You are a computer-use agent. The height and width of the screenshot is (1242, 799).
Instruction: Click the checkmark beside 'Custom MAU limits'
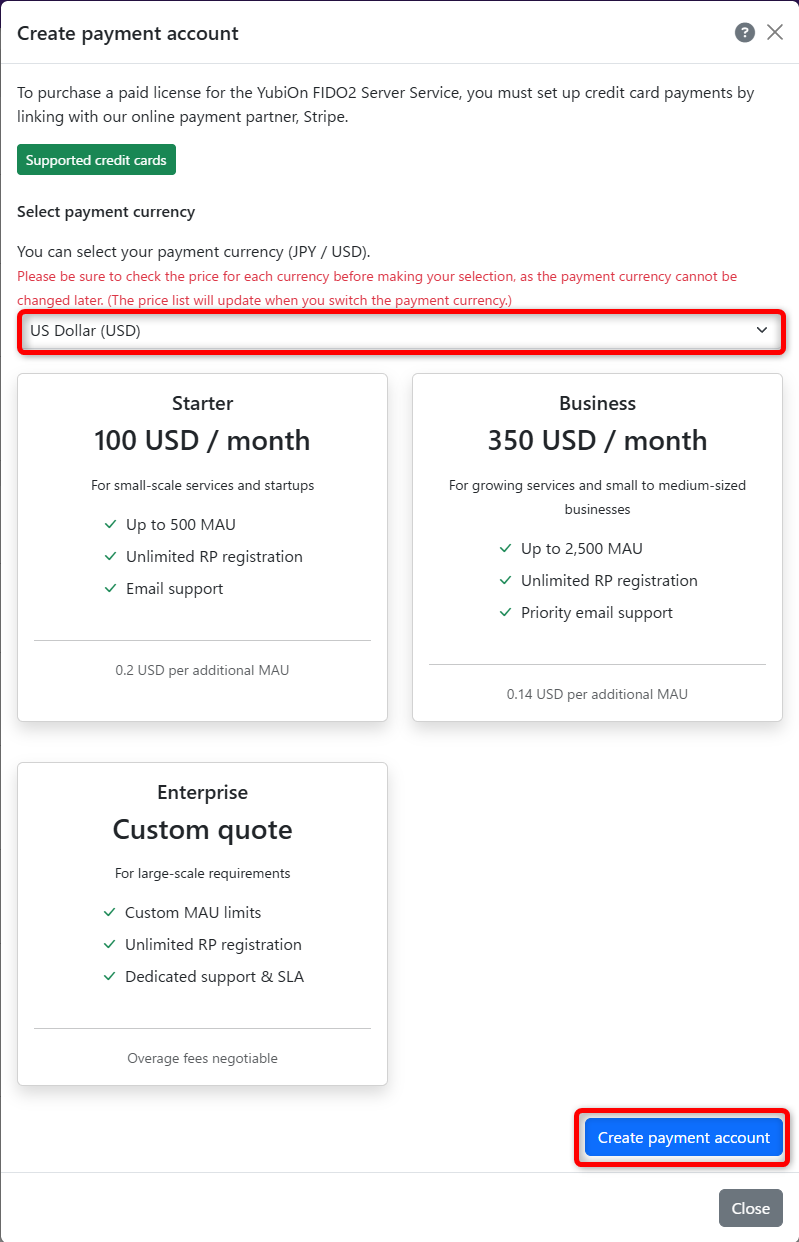[110, 912]
